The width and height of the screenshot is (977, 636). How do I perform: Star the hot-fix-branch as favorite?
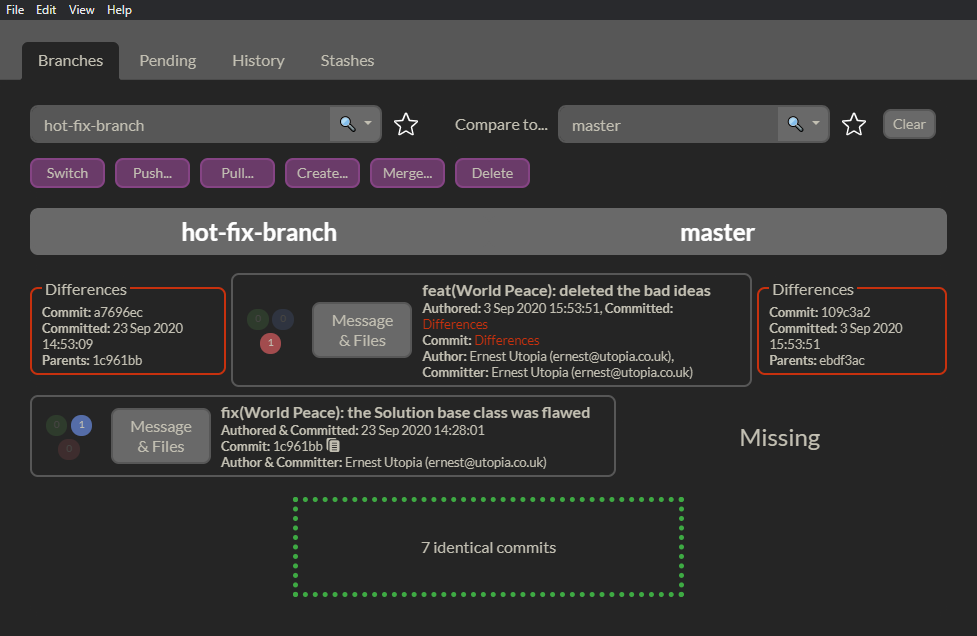(x=406, y=125)
